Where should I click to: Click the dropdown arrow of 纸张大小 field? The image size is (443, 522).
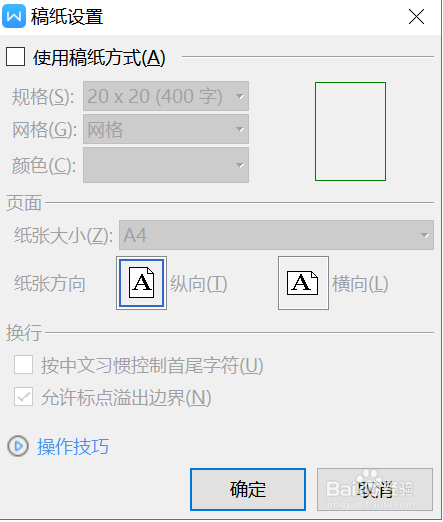tap(425, 235)
